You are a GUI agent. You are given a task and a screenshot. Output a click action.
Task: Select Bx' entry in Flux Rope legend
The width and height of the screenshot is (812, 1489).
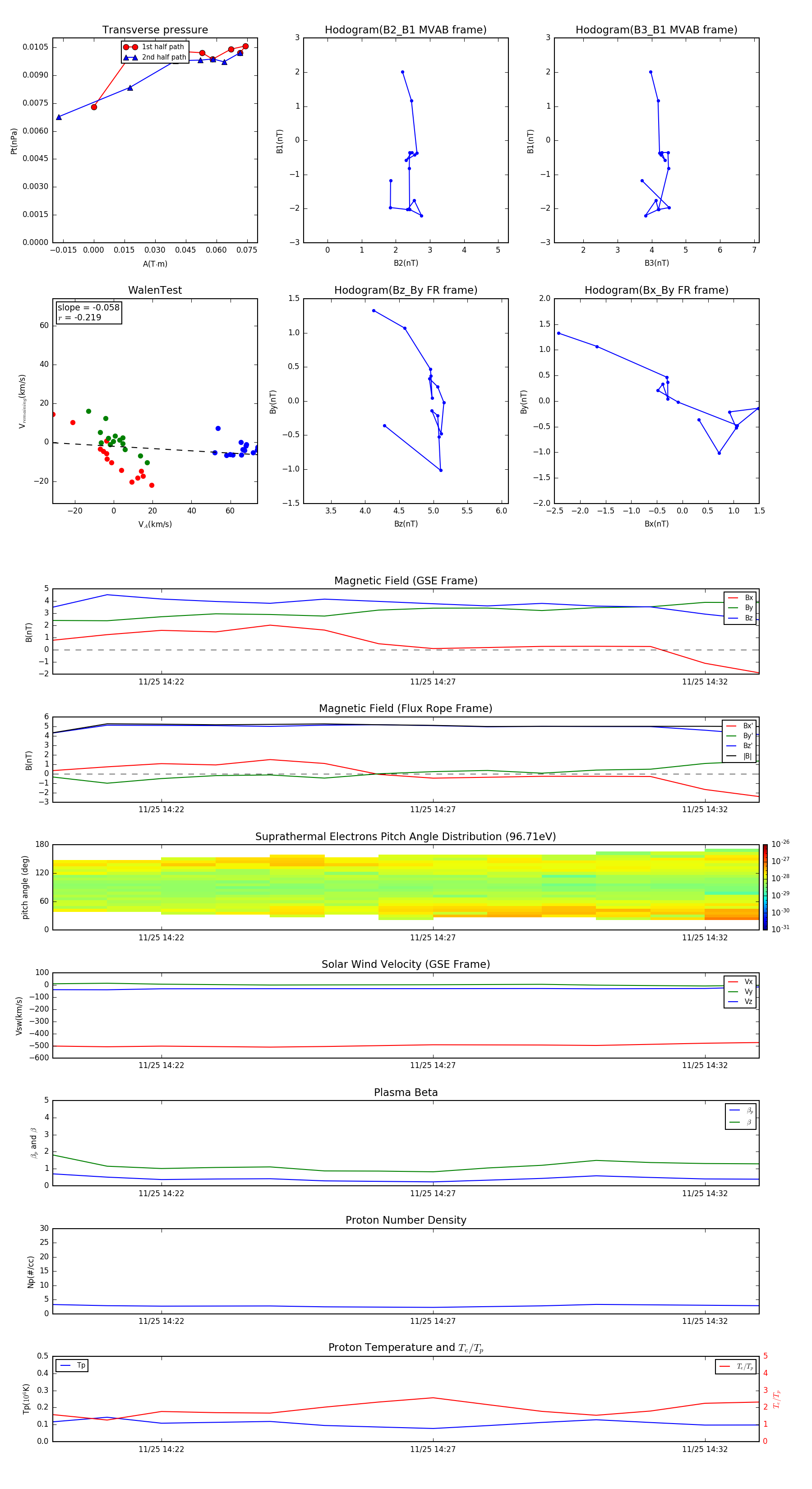pos(740,726)
